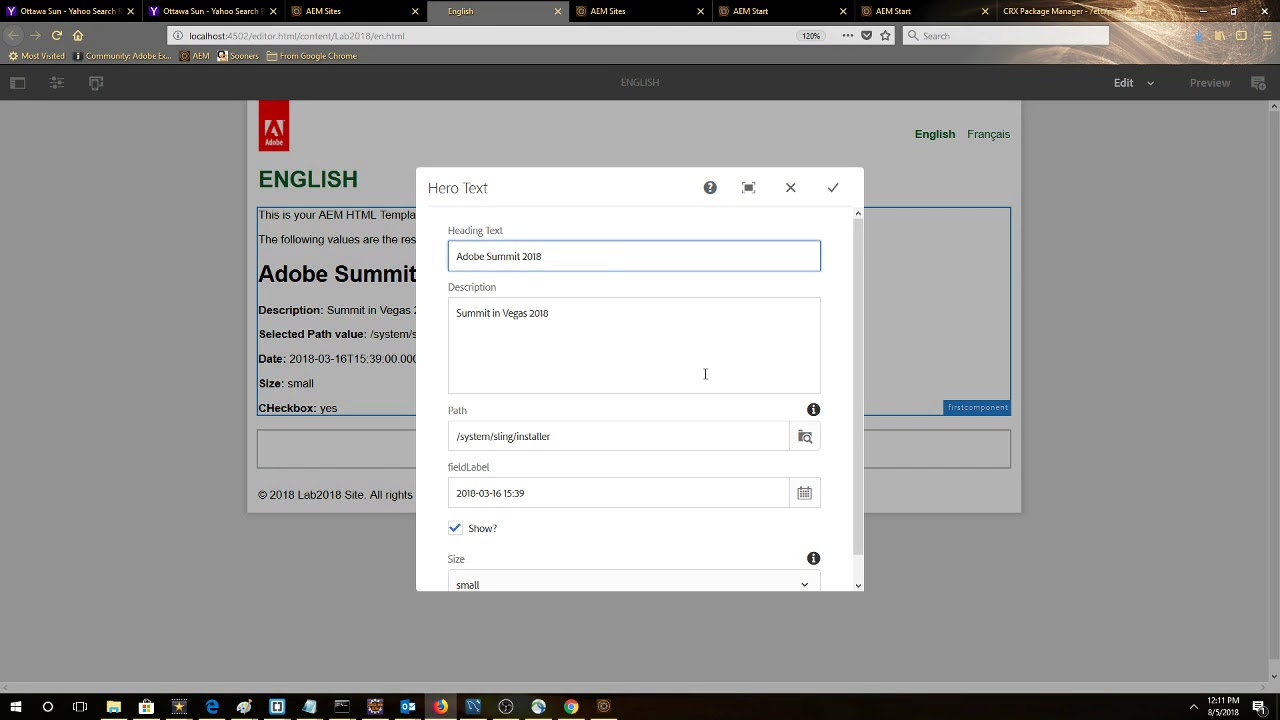Switch page language to Français

(x=988, y=134)
